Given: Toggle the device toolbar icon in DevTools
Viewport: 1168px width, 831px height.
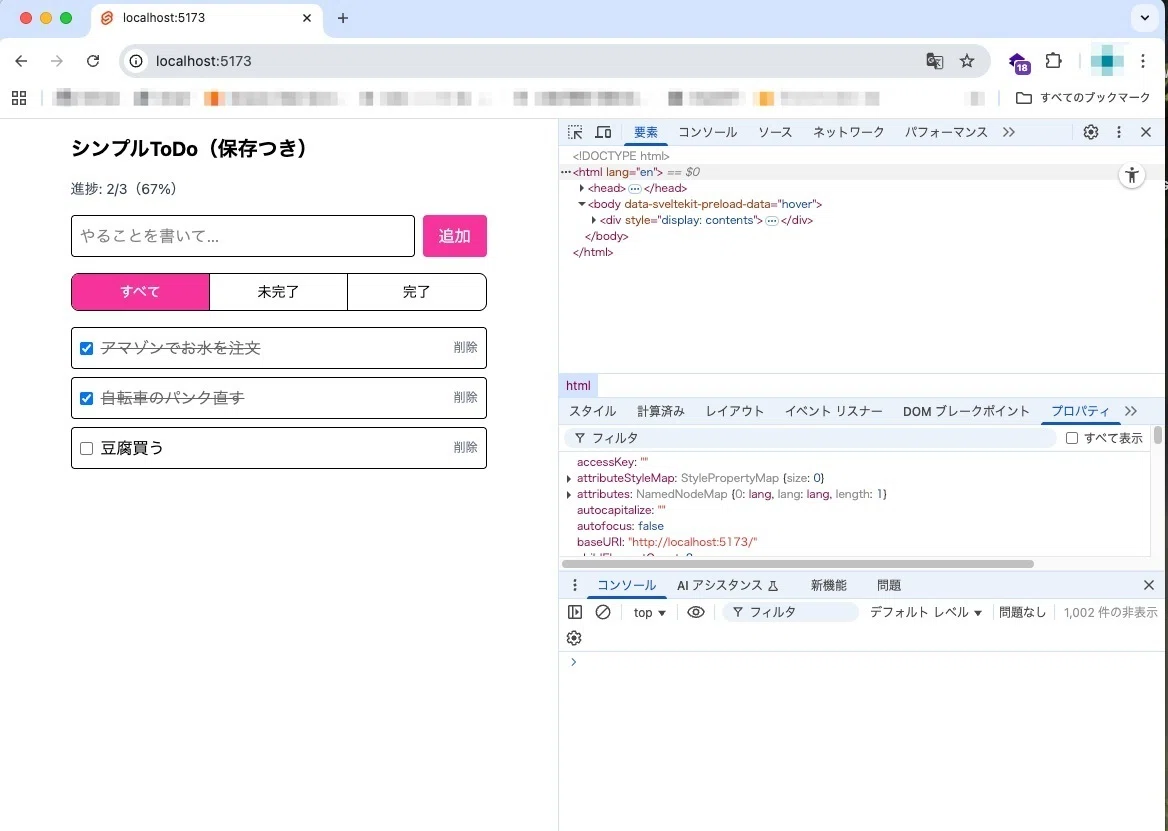Looking at the screenshot, I should click(603, 133).
